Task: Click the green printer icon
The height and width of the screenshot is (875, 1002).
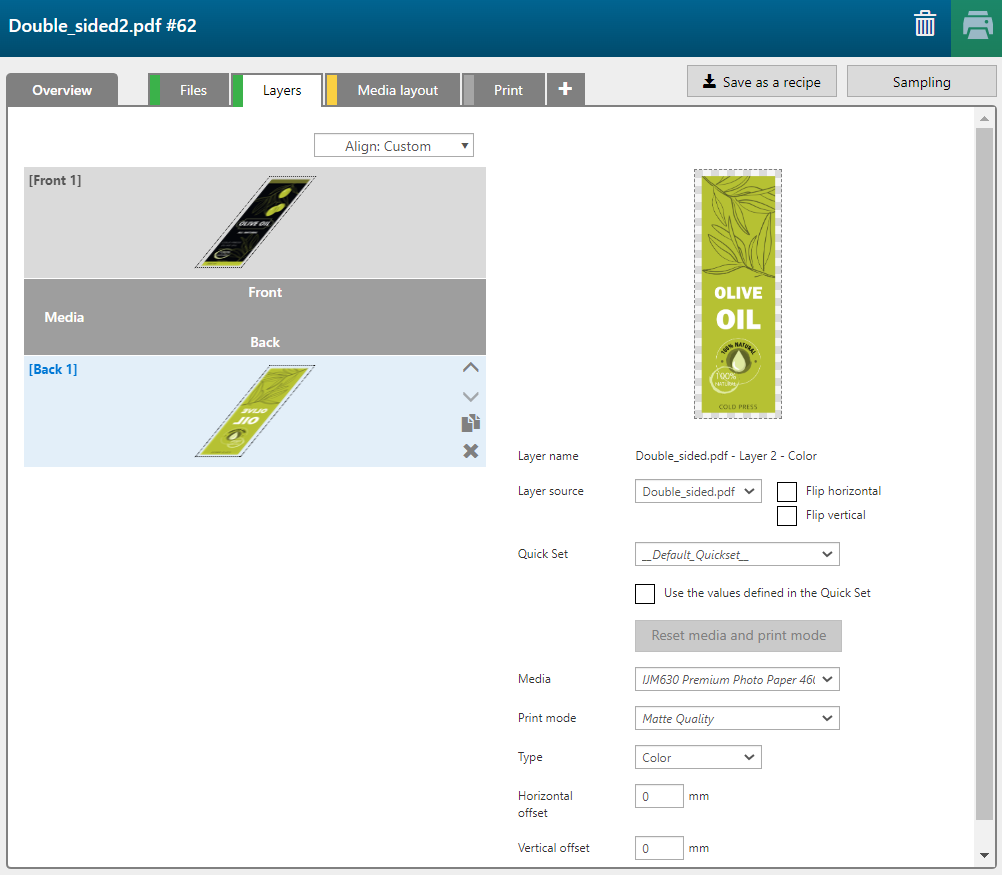Action: pos(976,27)
